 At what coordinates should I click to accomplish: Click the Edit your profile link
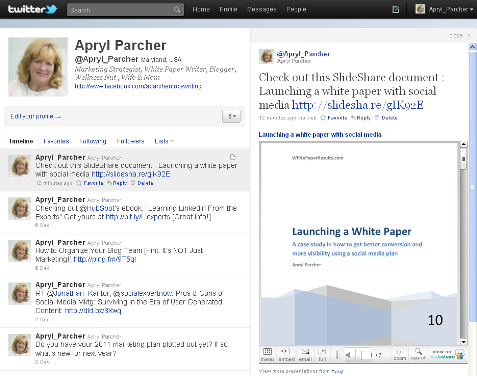pos(35,116)
